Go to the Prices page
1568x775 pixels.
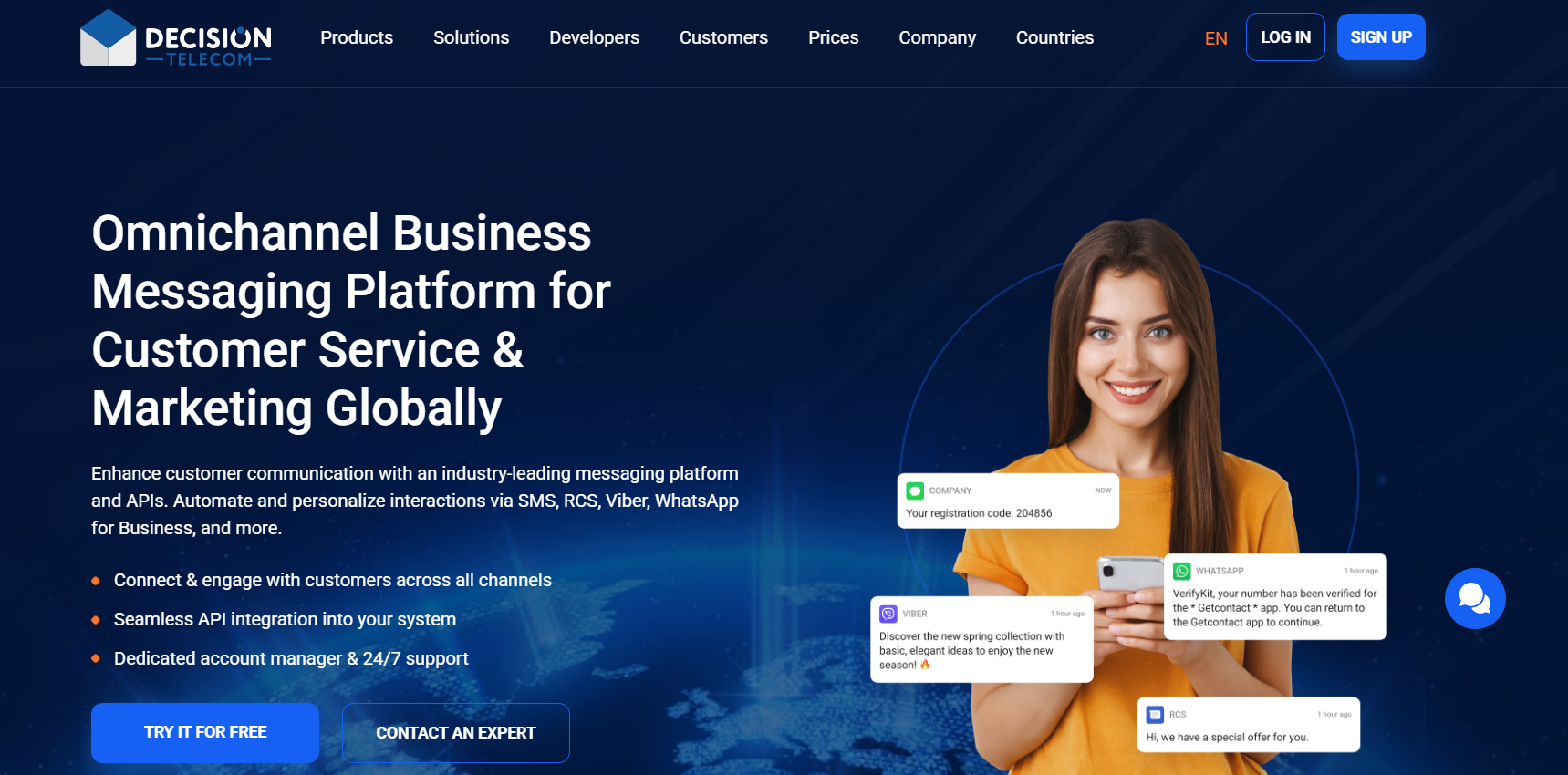[x=833, y=37]
